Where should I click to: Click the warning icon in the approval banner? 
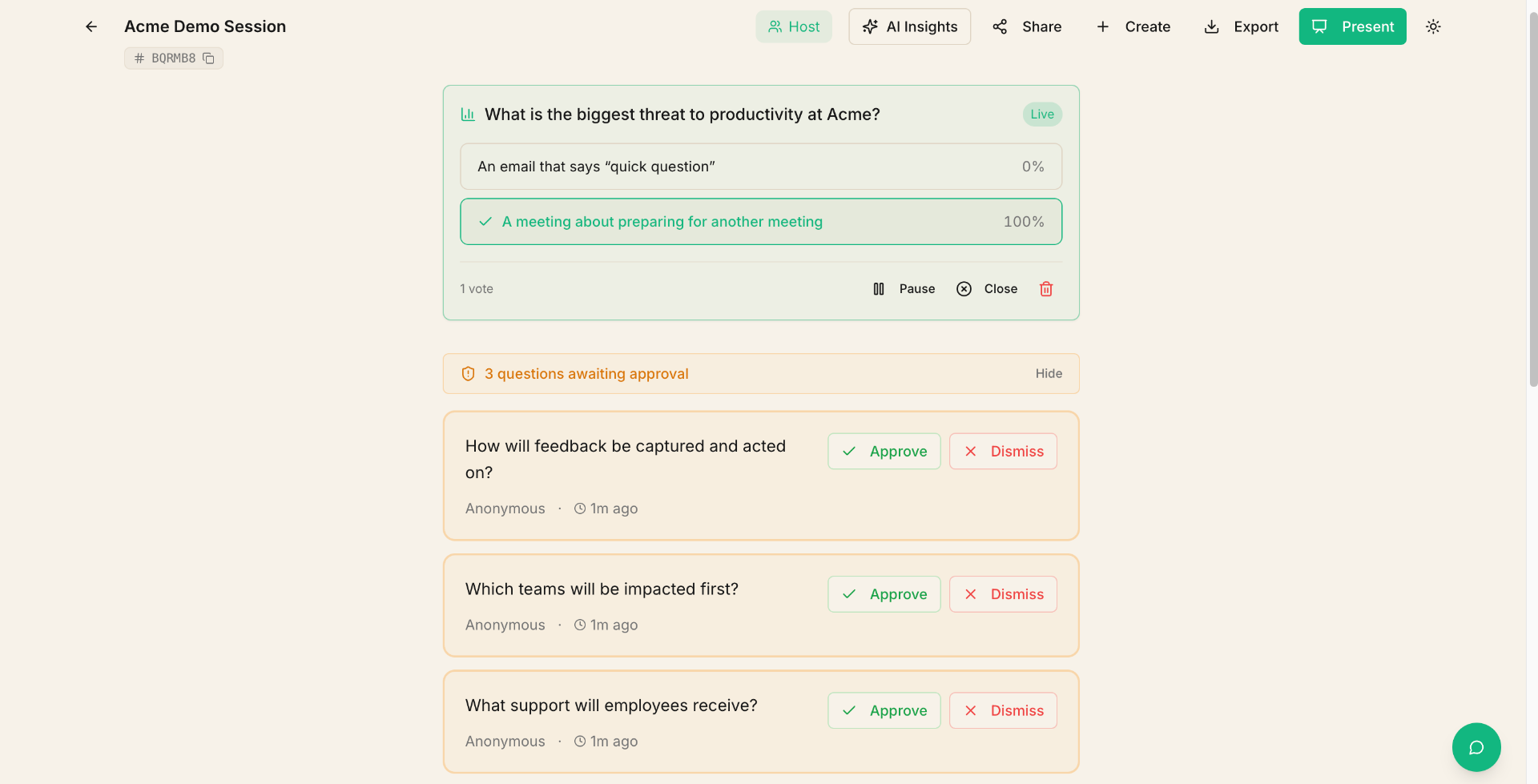[x=469, y=374]
